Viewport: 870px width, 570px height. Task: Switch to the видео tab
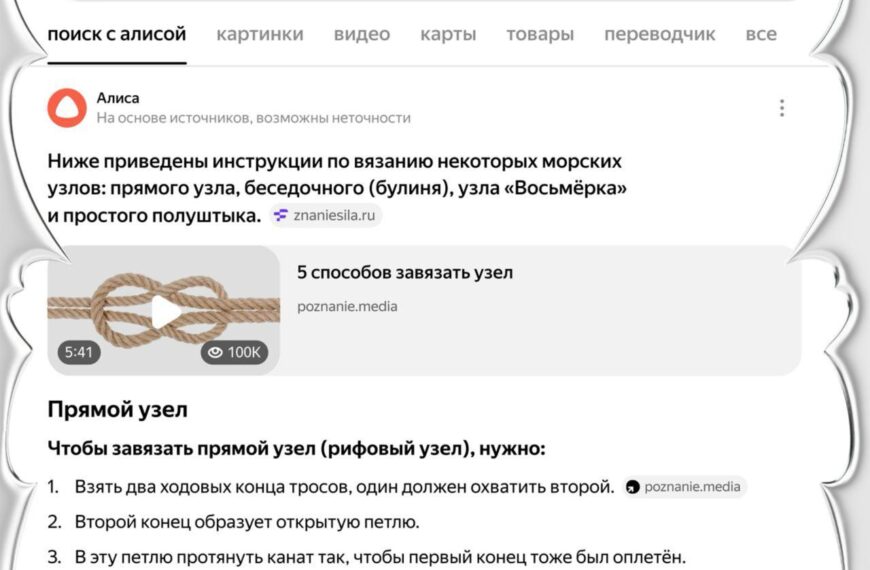[x=362, y=34]
